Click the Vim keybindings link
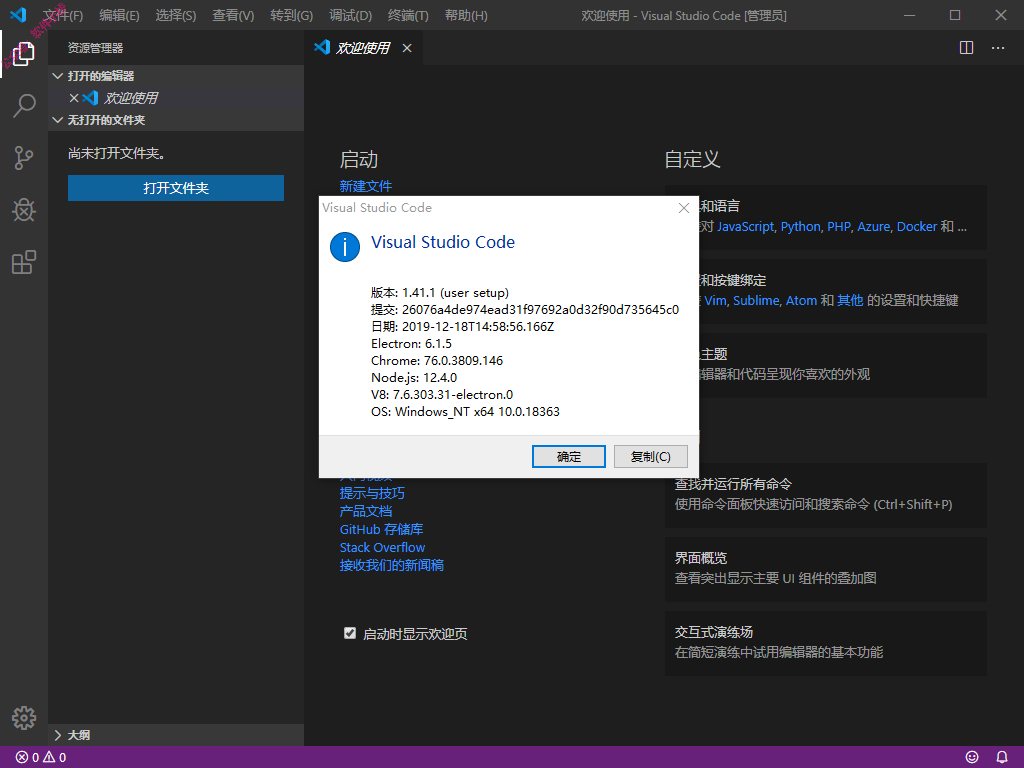This screenshot has height=768, width=1024. coord(716,300)
